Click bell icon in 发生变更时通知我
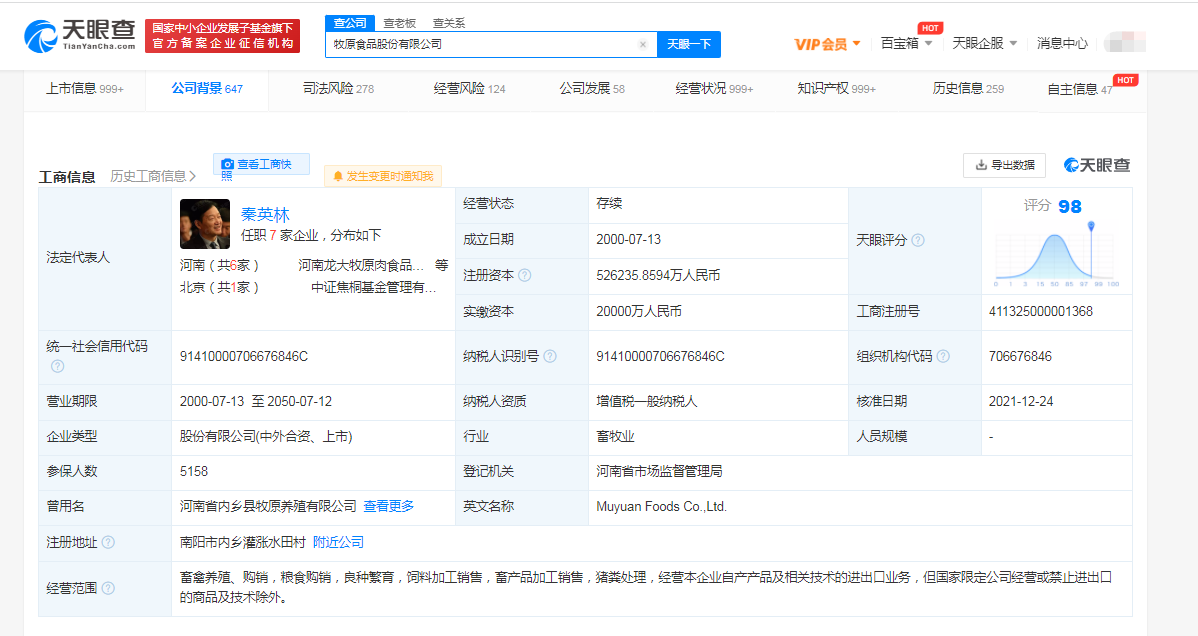Image resolution: width=1198 pixels, height=636 pixels. (338, 176)
